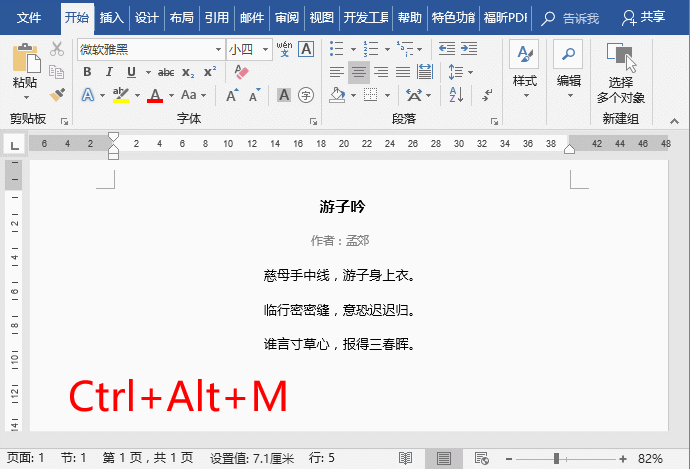
Task: Toggle Strikethrough formatting
Action: pyautogui.click(x=166, y=72)
